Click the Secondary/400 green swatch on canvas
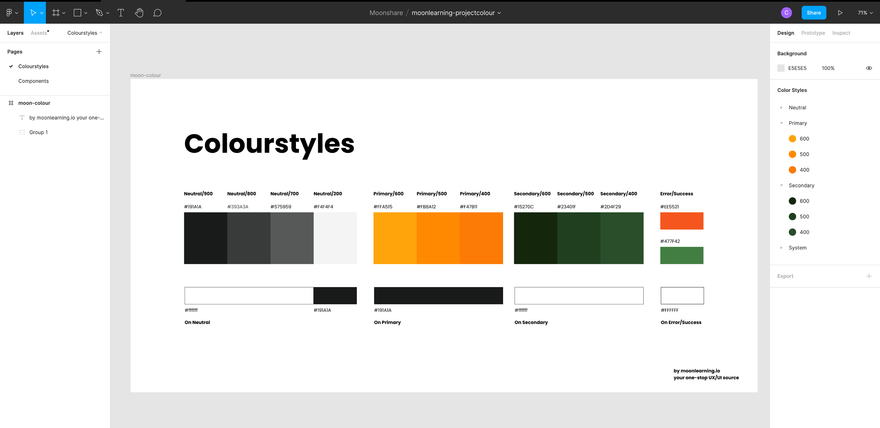This screenshot has height=428, width=880. click(x=622, y=238)
